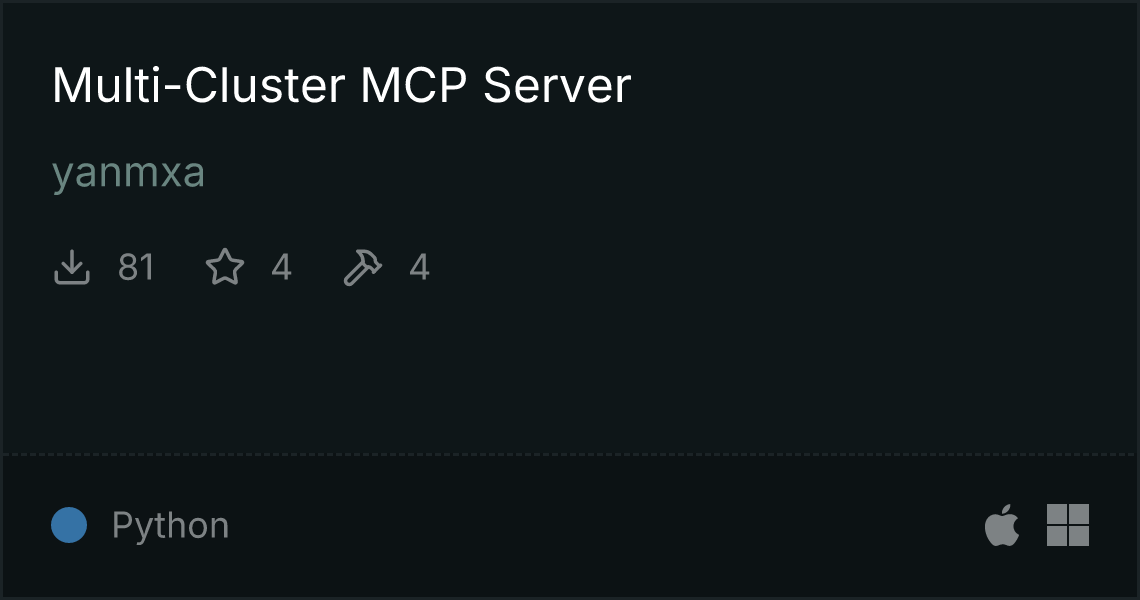Open the Multi-Cluster MCP Server title
This screenshot has height=600, width=1140.
click(x=342, y=85)
